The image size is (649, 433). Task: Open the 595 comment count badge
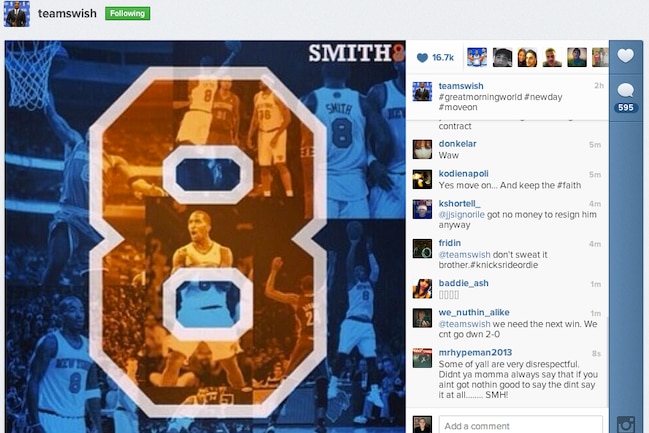[x=625, y=108]
